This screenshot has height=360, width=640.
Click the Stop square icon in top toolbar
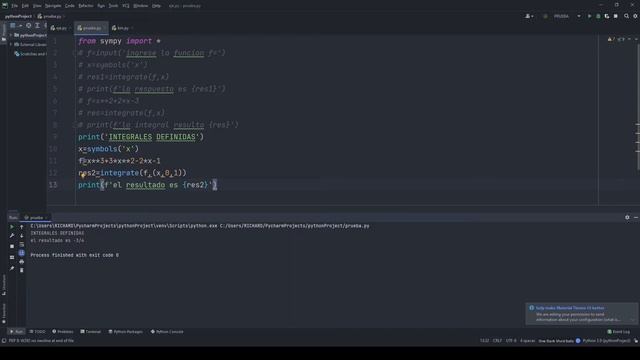point(616,16)
